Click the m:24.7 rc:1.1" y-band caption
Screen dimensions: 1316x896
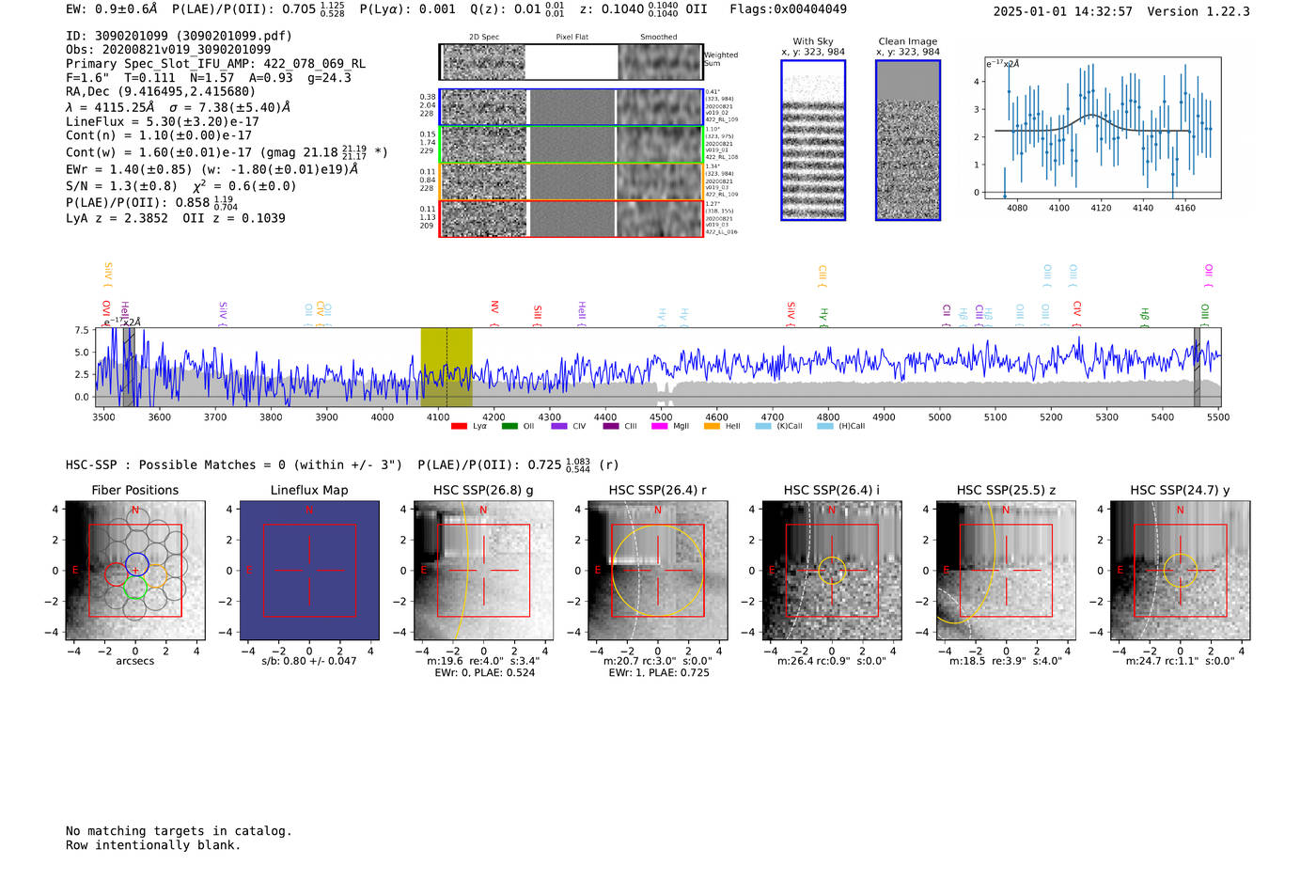[x=1181, y=661]
